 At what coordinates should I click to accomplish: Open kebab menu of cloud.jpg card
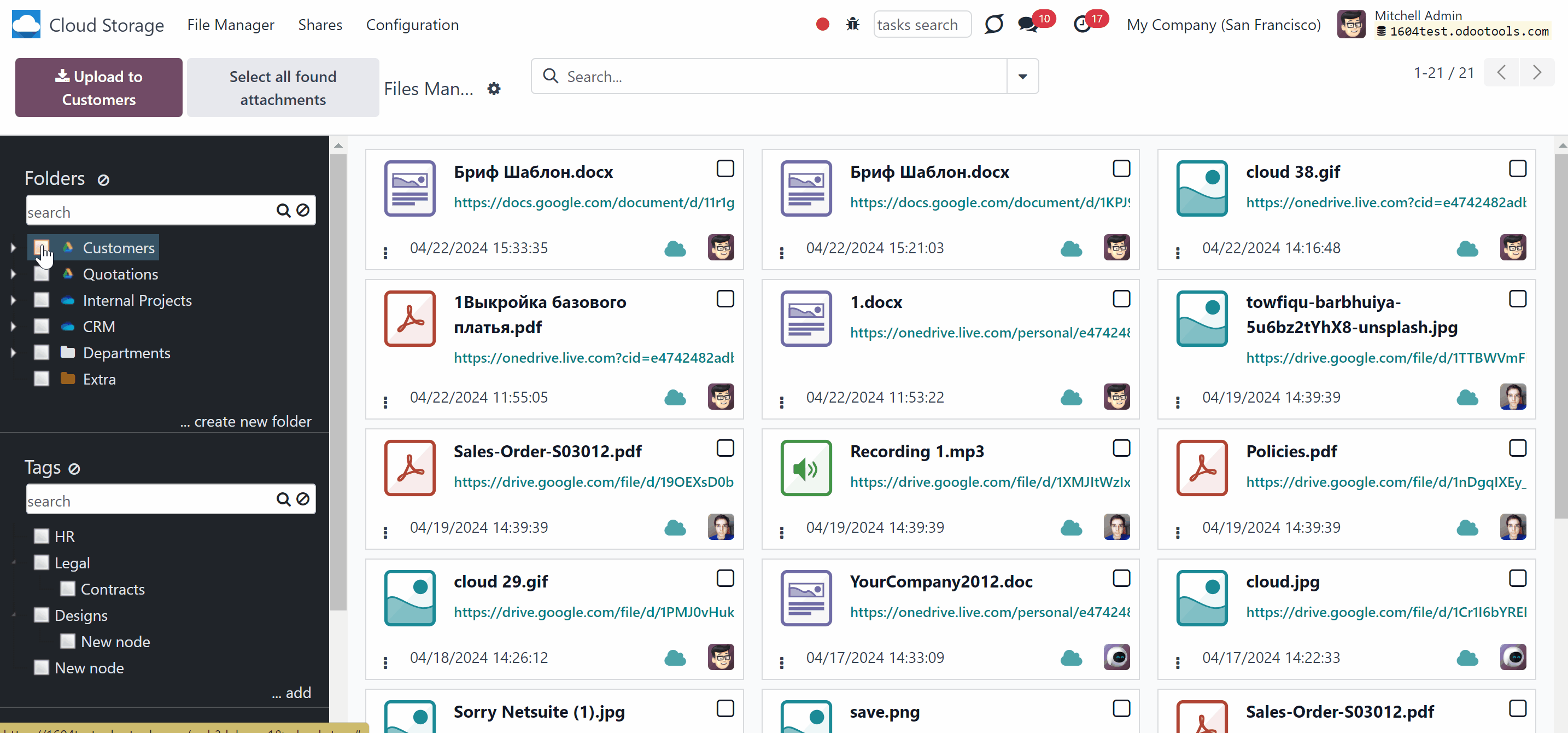(1178, 663)
